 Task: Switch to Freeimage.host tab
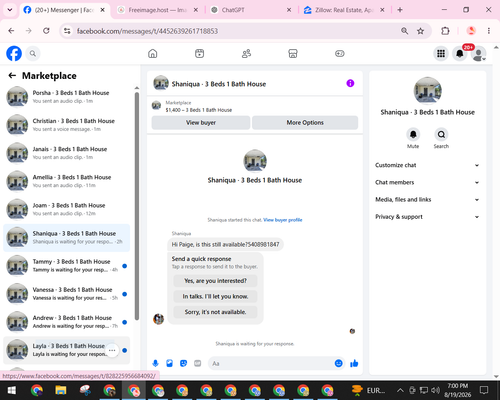157,10
